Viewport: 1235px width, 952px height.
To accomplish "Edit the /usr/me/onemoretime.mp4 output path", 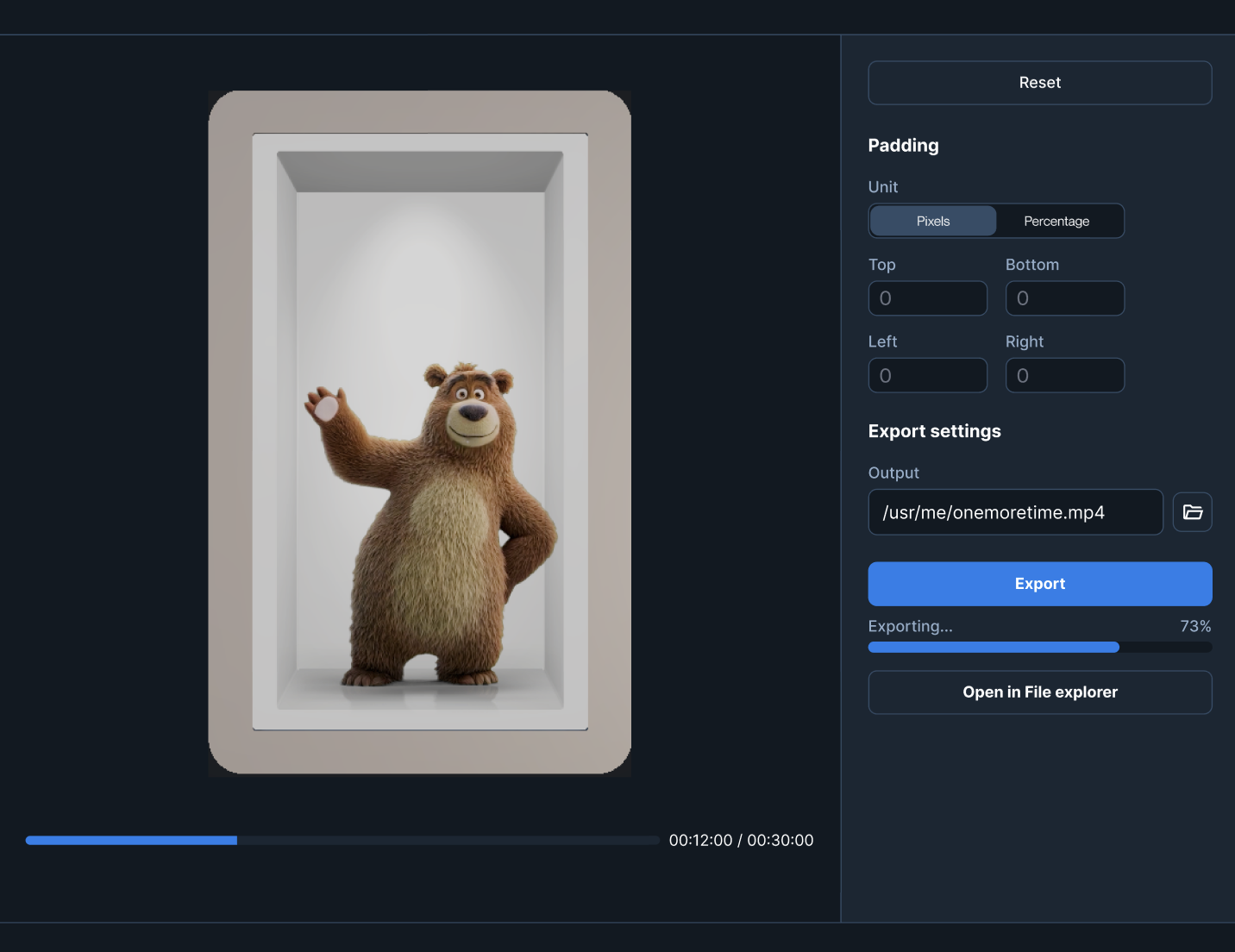I will [1015, 511].
